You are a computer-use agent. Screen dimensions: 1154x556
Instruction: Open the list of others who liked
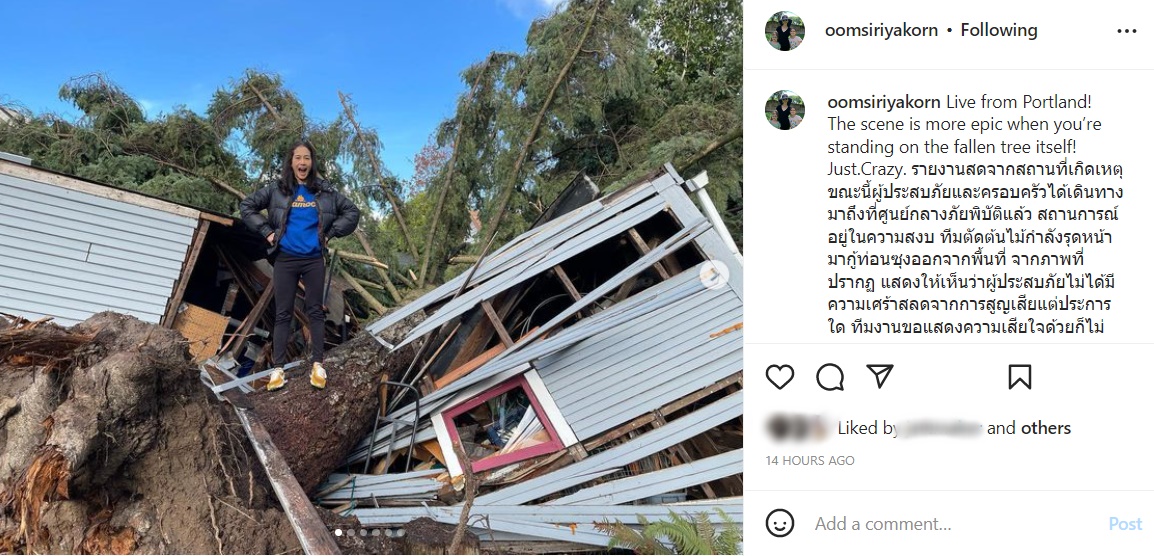1045,428
